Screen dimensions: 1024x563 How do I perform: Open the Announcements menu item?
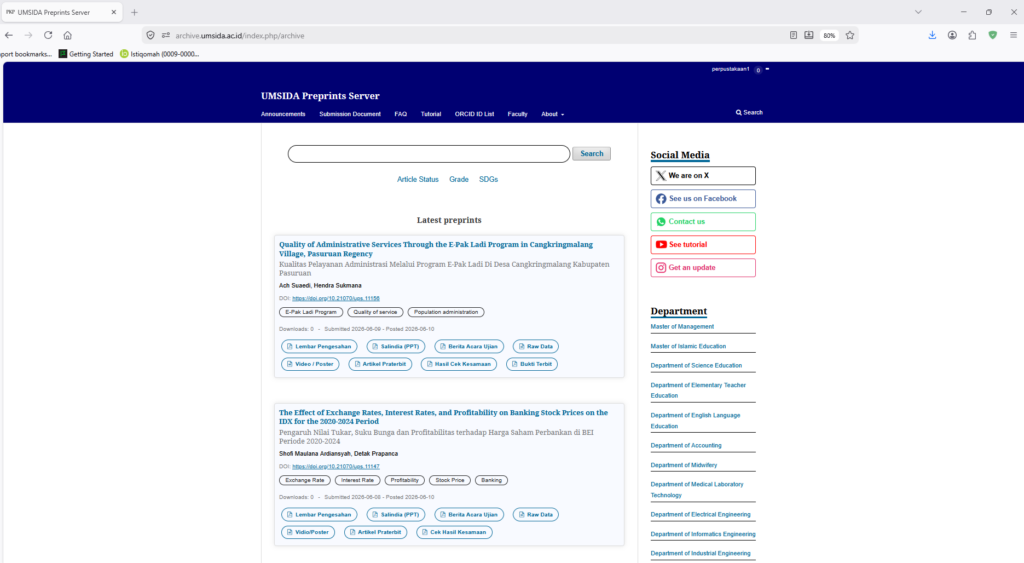point(283,114)
